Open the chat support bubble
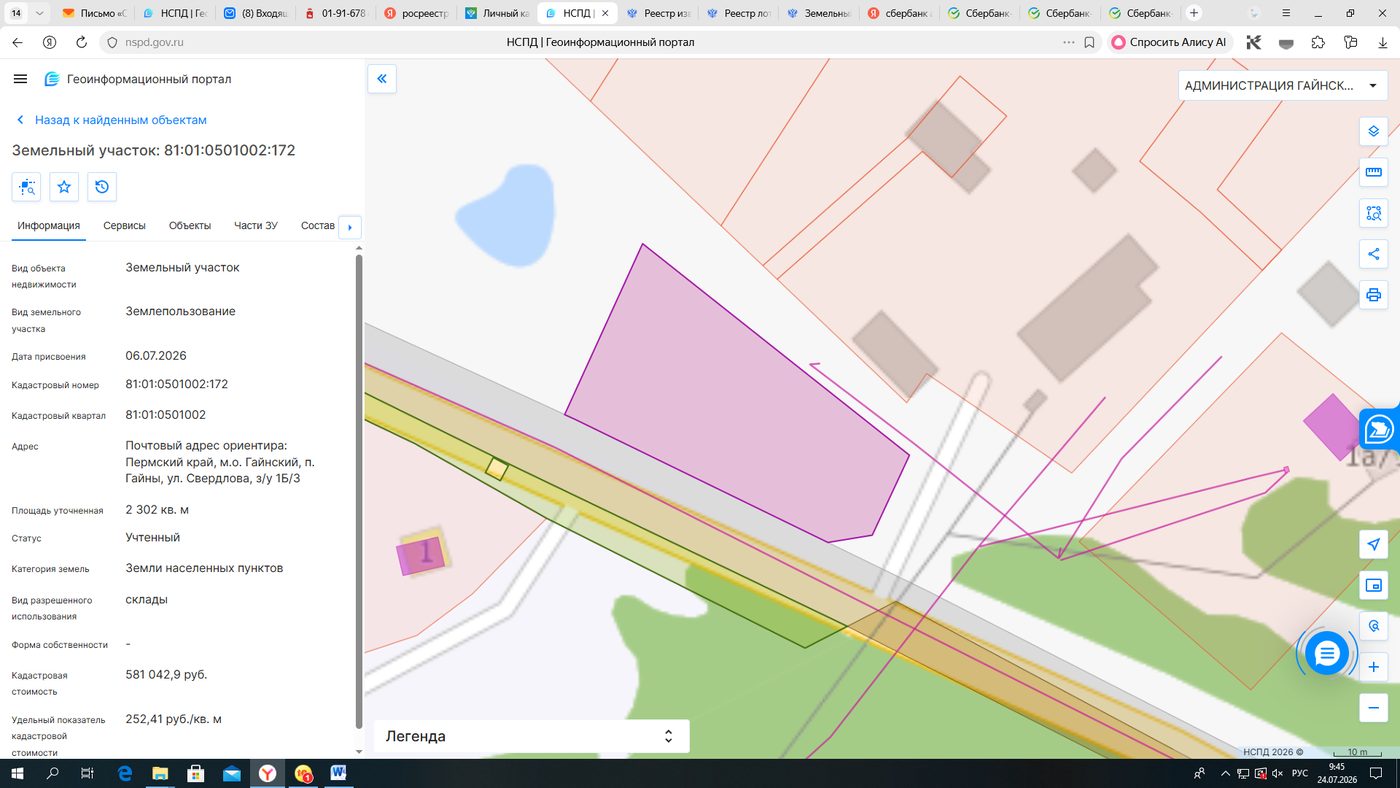Screen dimensions: 1400x788 point(1327,654)
